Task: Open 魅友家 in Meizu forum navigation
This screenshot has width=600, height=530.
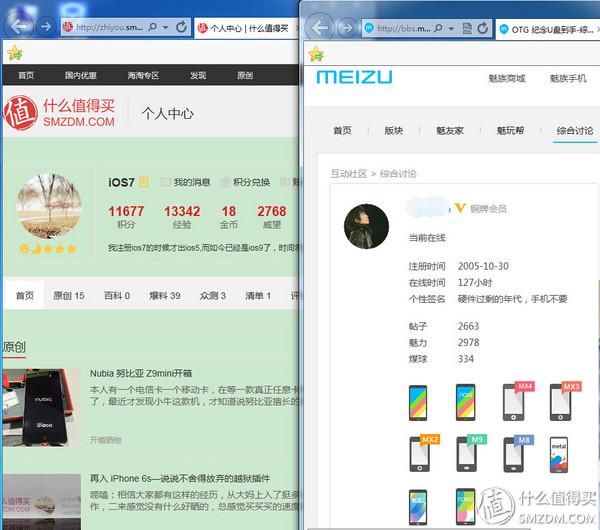Action: [x=450, y=130]
